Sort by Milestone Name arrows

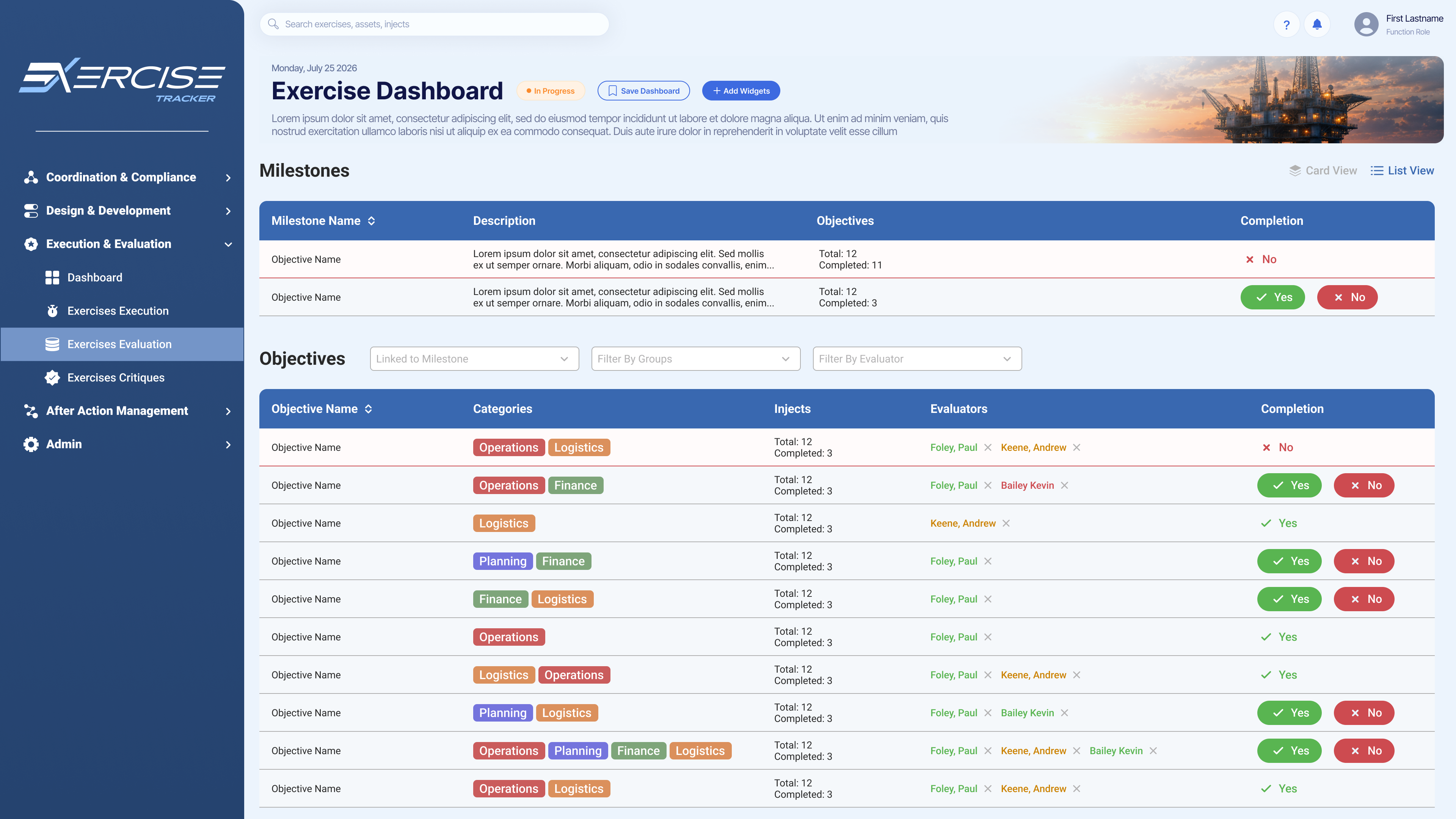(371, 221)
